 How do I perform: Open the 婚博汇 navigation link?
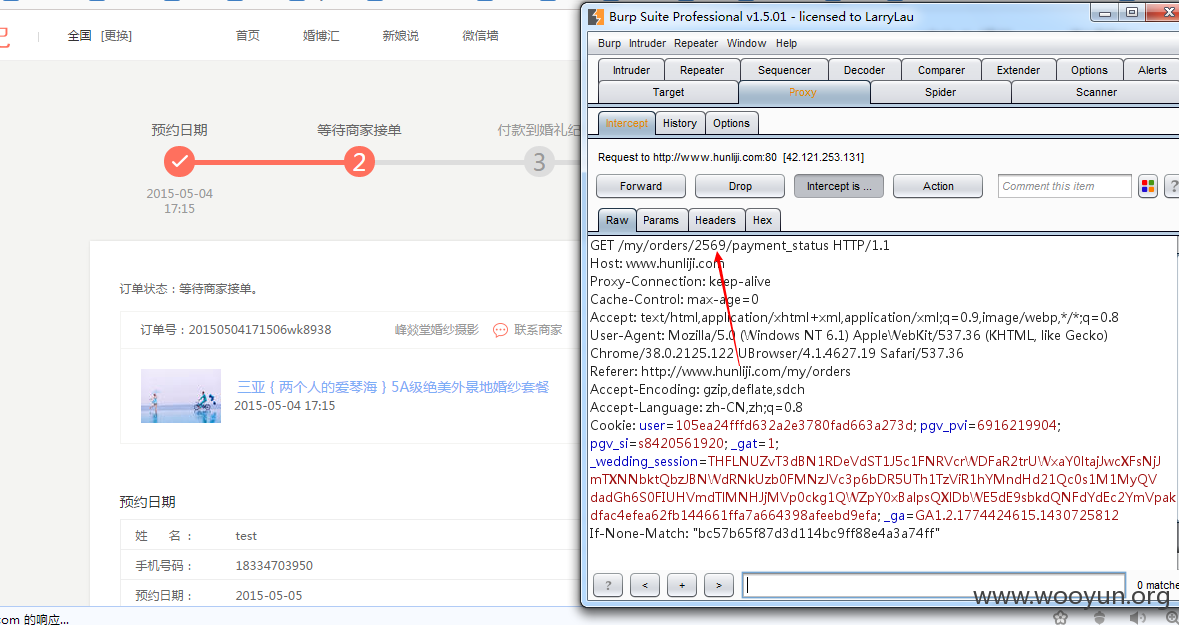pos(321,35)
